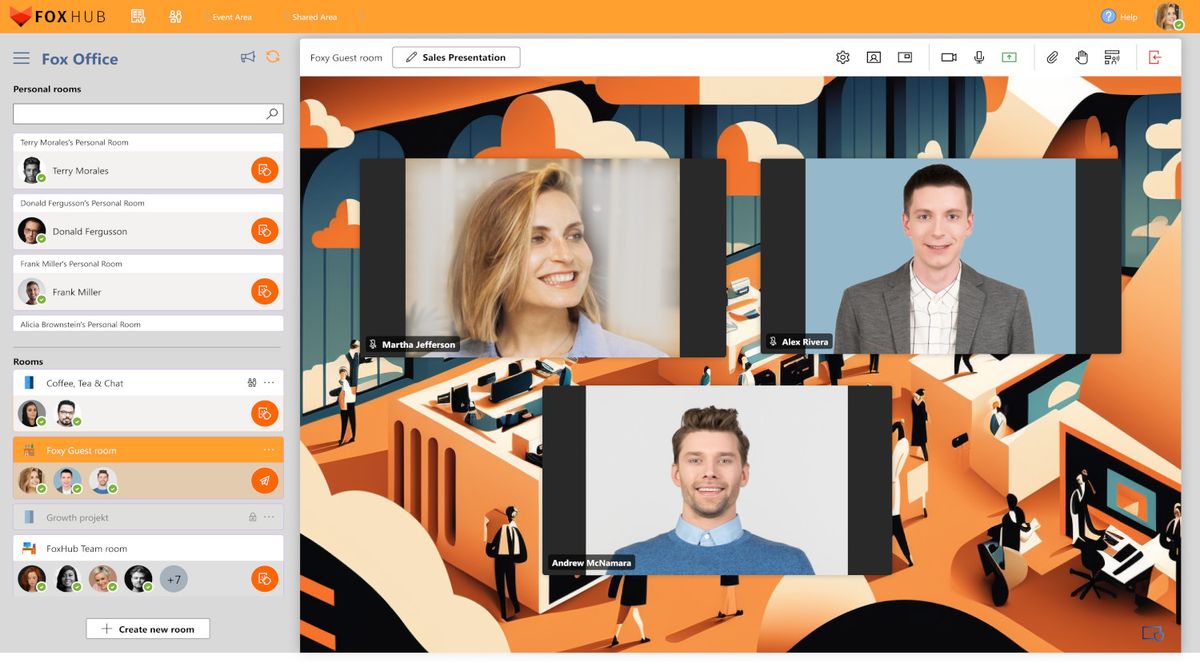Click the megaphone announcement icon above Fox Office
The width and height of the screenshot is (1200, 666).
pos(247,57)
